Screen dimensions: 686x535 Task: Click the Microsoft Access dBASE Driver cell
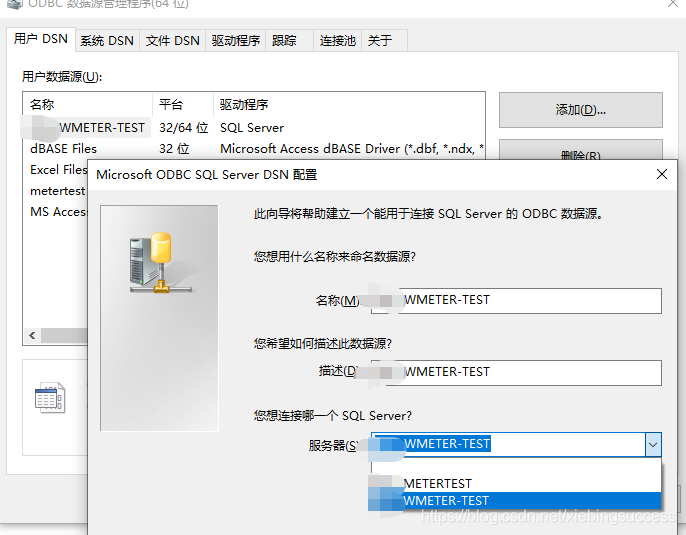[x=352, y=149]
